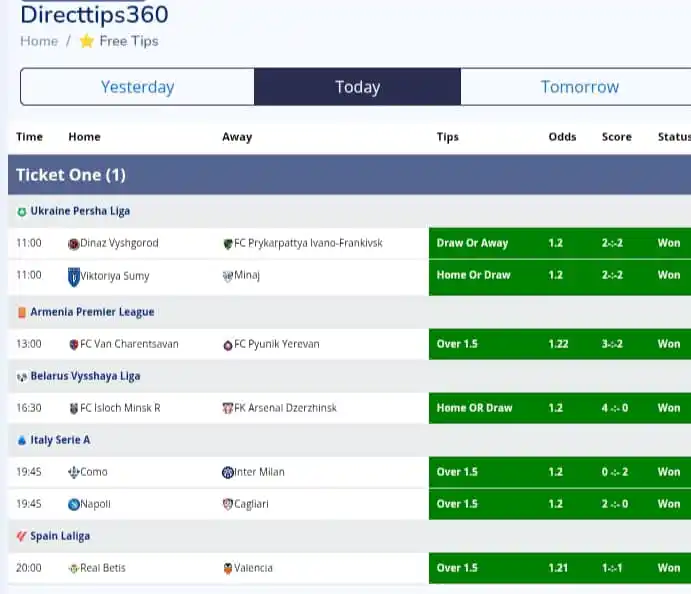Click the 0 -:- 2 score for Como
Viewport: 691px width, 594px height.
coord(615,472)
